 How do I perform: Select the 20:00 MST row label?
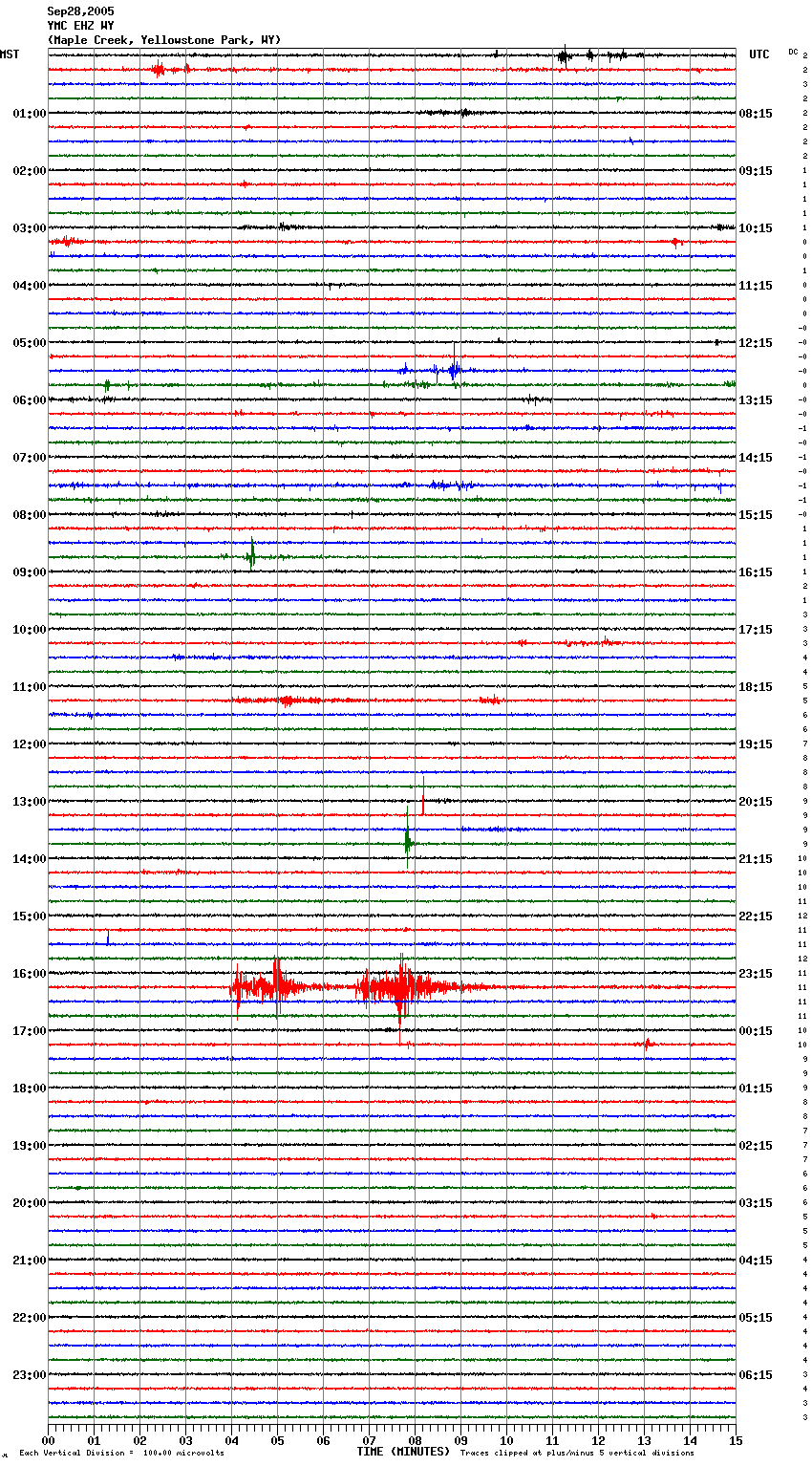pos(30,1203)
